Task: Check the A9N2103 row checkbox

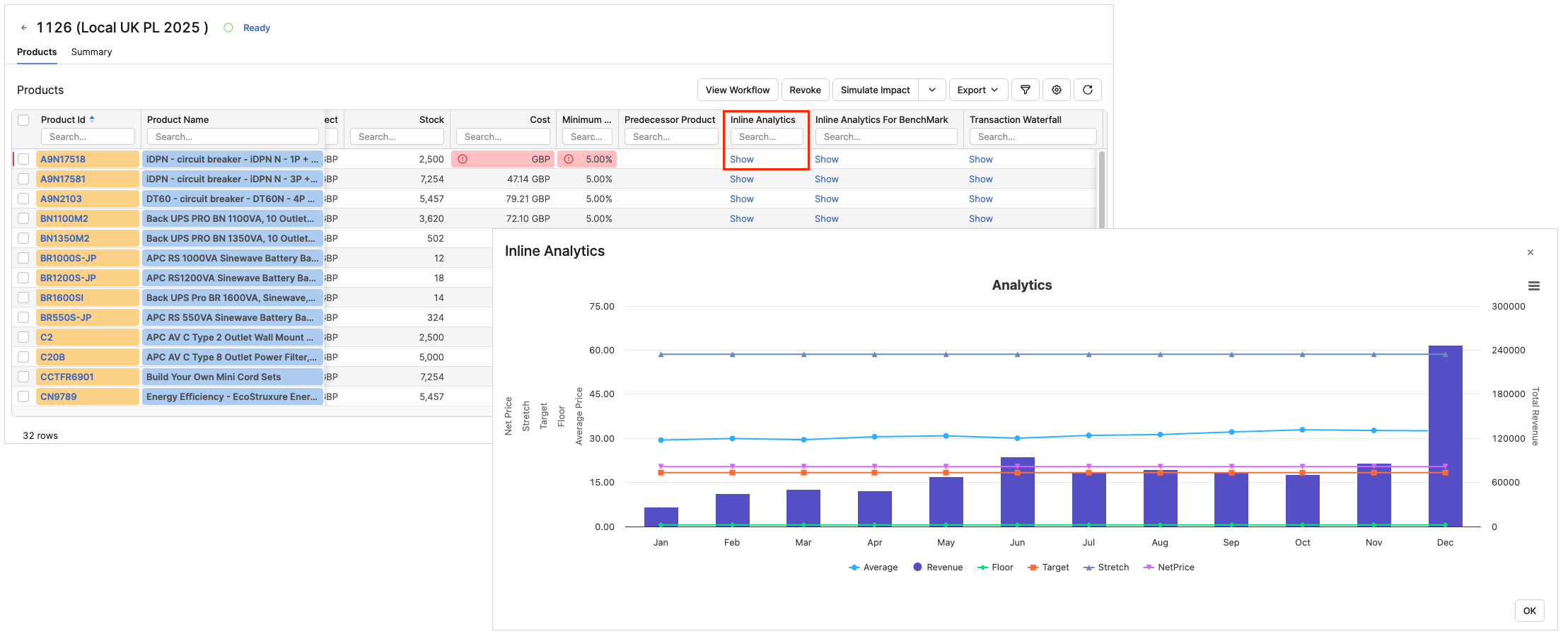Action: click(23, 199)
